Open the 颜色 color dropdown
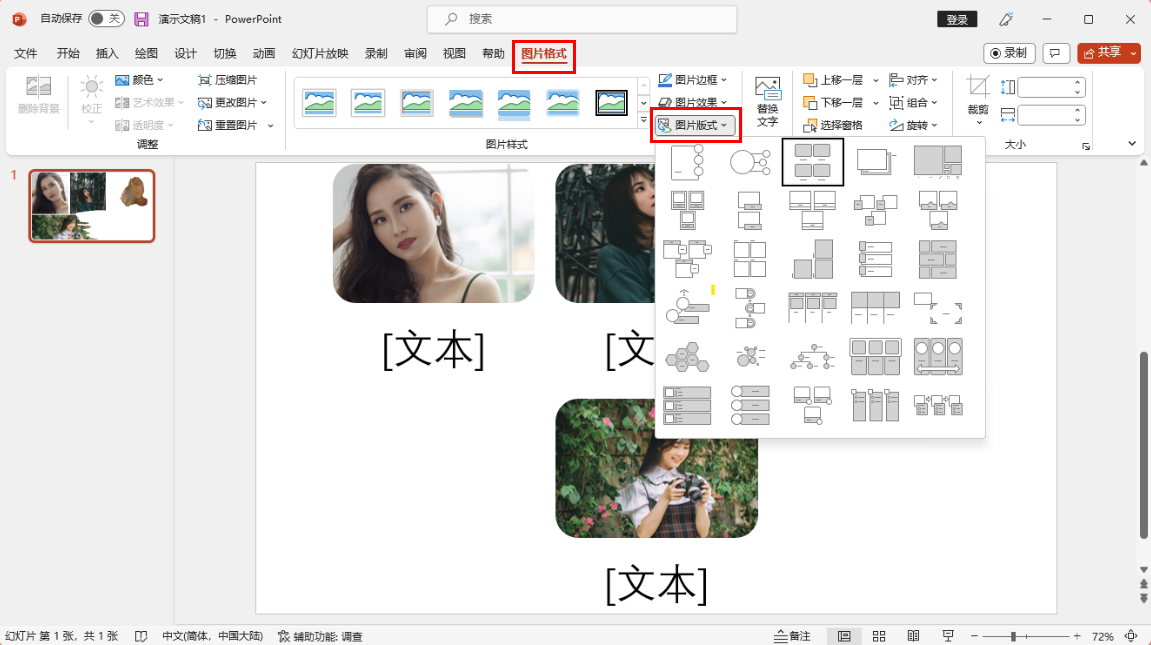 pyautogui.click(x=140, y=80)
